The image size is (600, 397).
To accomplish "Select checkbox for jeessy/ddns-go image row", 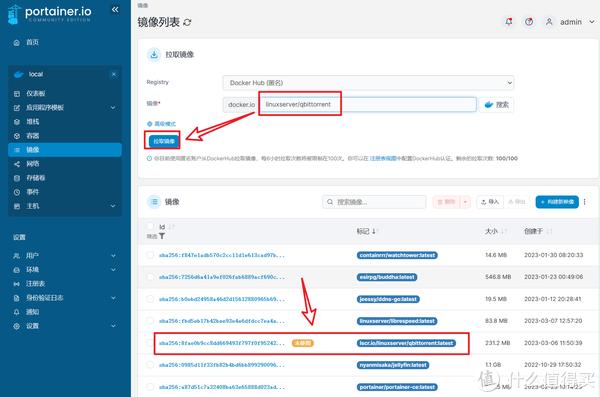I will (150, 299).
